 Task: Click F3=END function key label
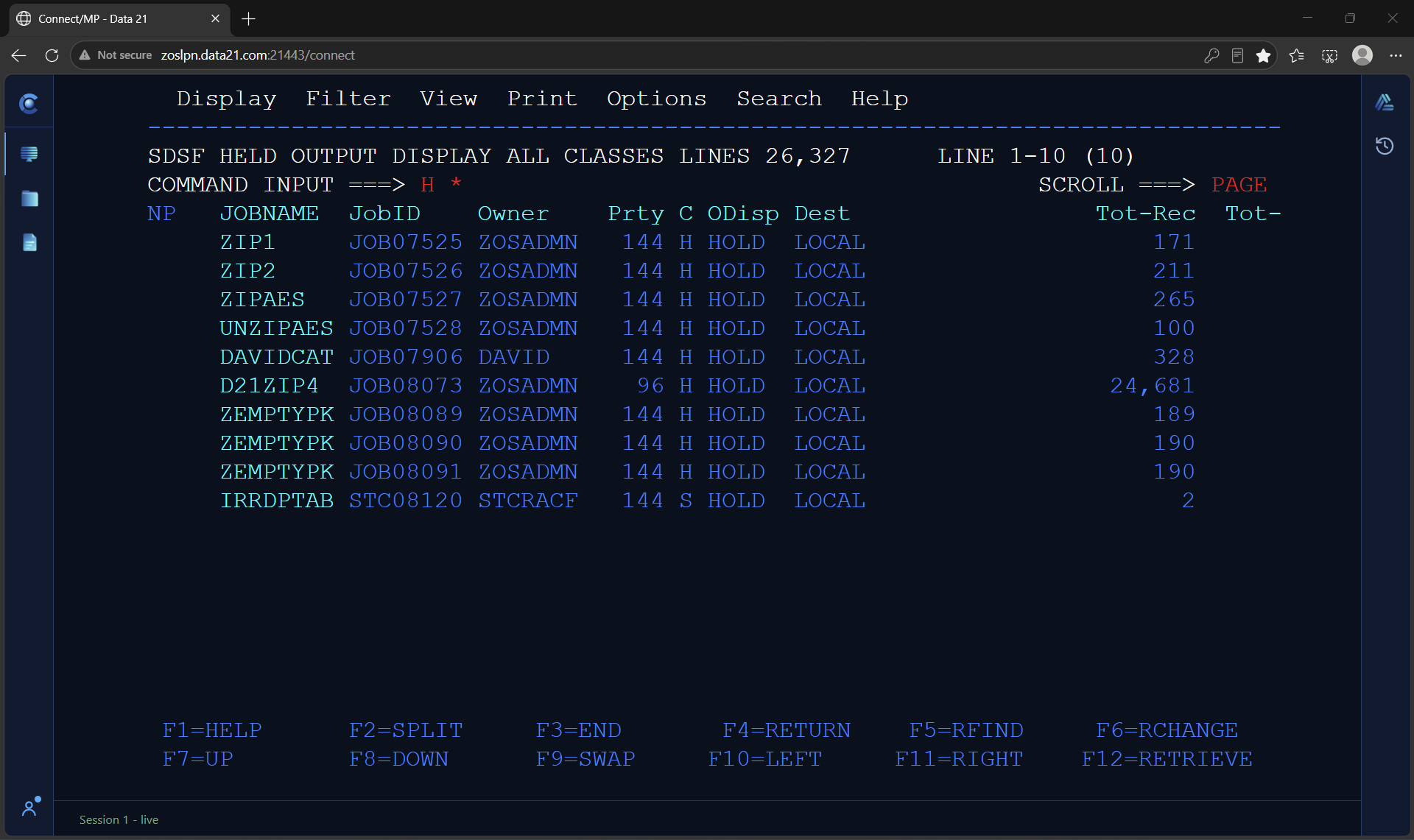pyautogui.click(x=579, y=730)
